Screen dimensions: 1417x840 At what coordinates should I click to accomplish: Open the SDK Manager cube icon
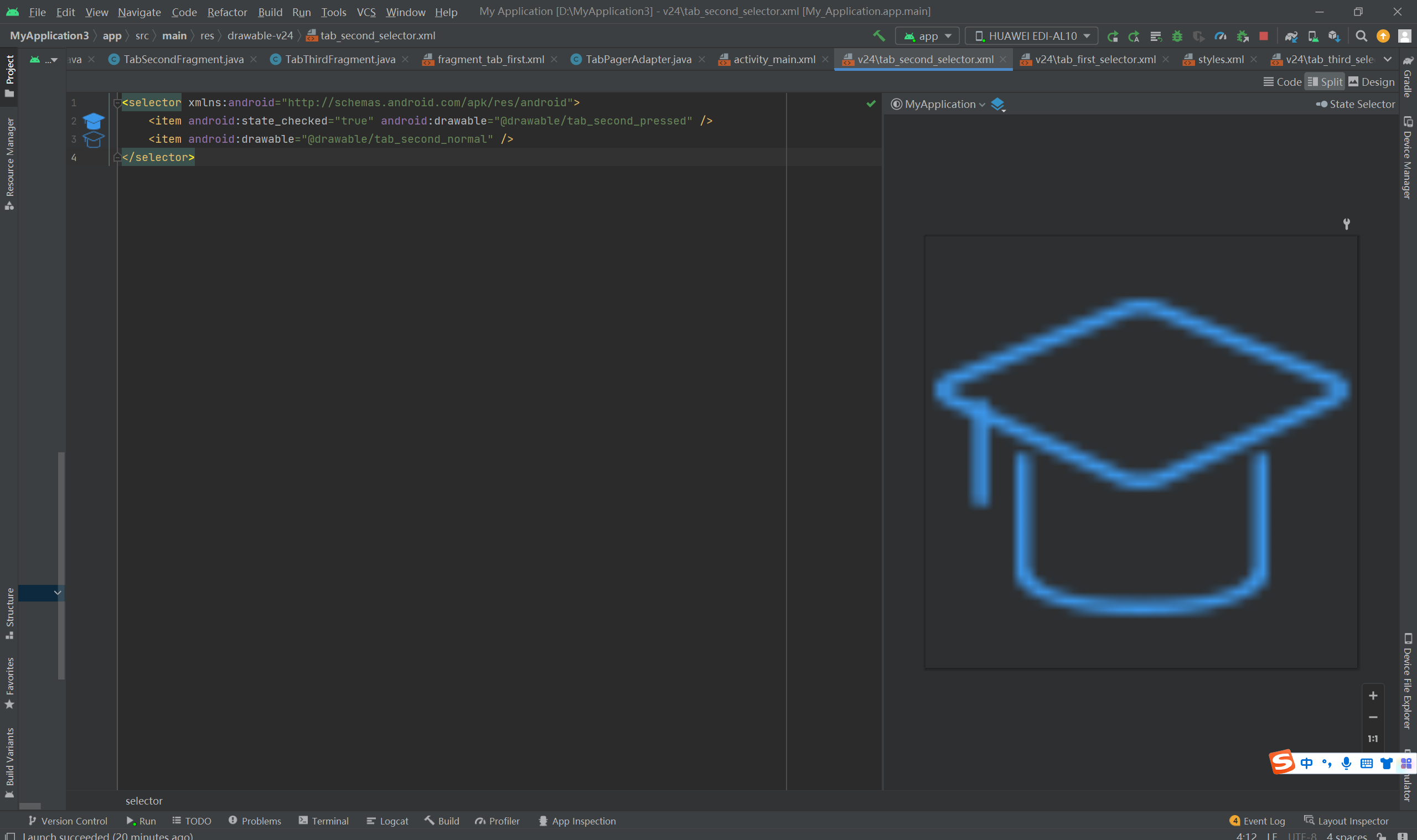point(1335,35)
